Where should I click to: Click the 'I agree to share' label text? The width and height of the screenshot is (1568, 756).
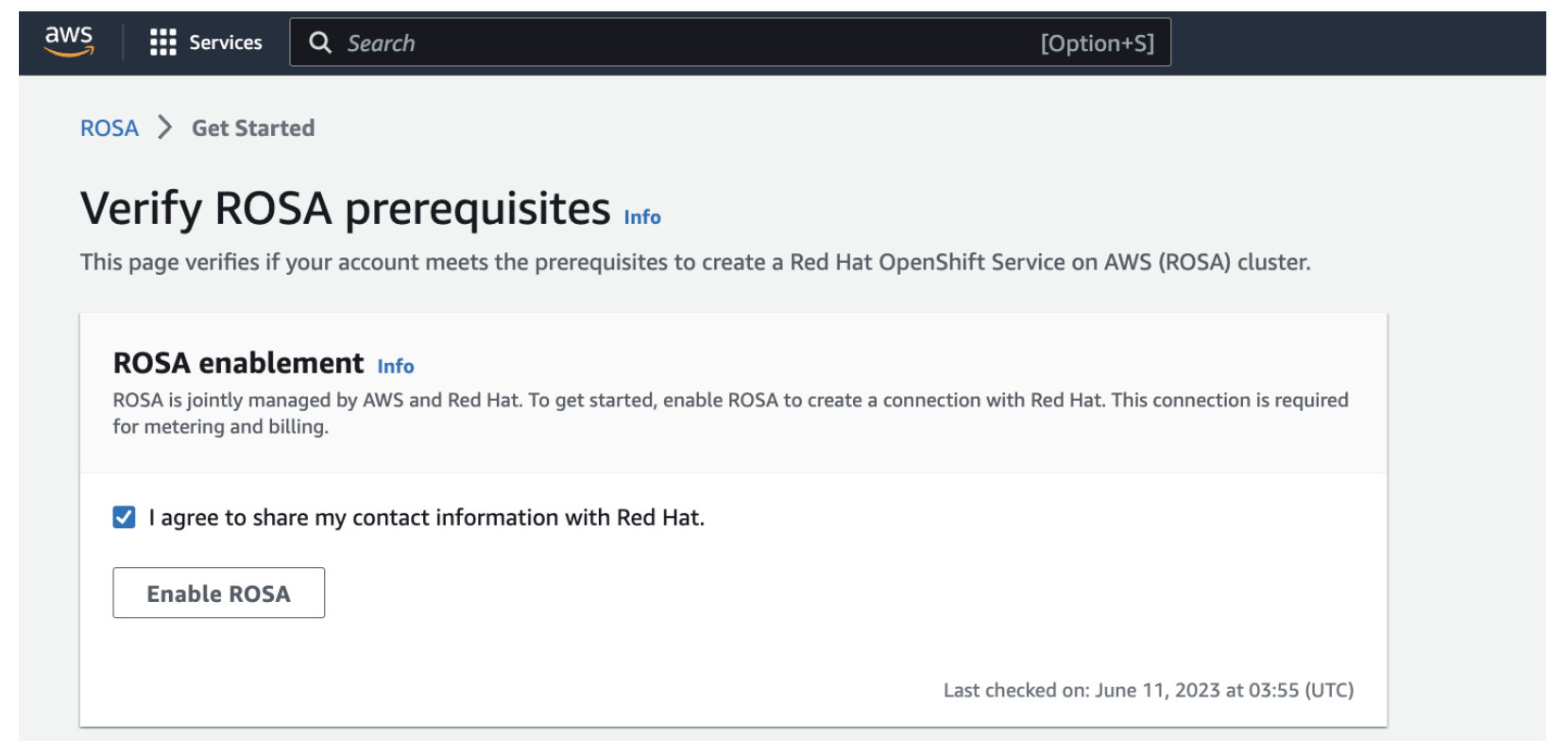point(427,517)
